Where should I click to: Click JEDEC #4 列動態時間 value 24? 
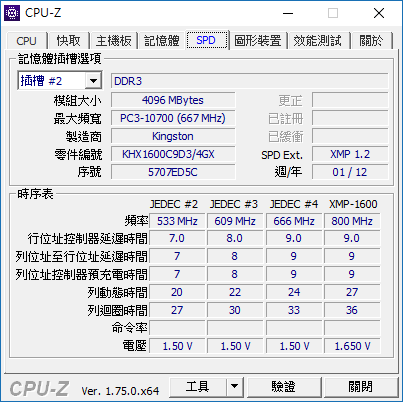coord(294,292)
